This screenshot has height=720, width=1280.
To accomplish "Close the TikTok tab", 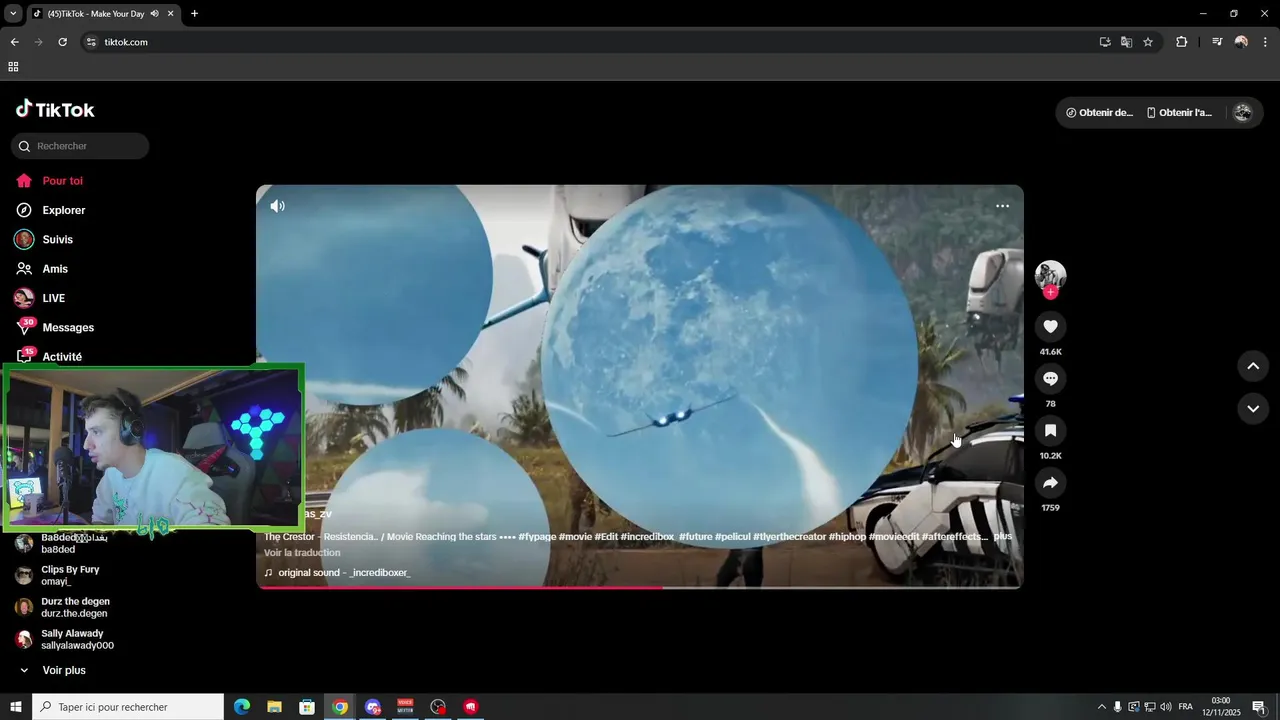I will [x=170, y=14].
